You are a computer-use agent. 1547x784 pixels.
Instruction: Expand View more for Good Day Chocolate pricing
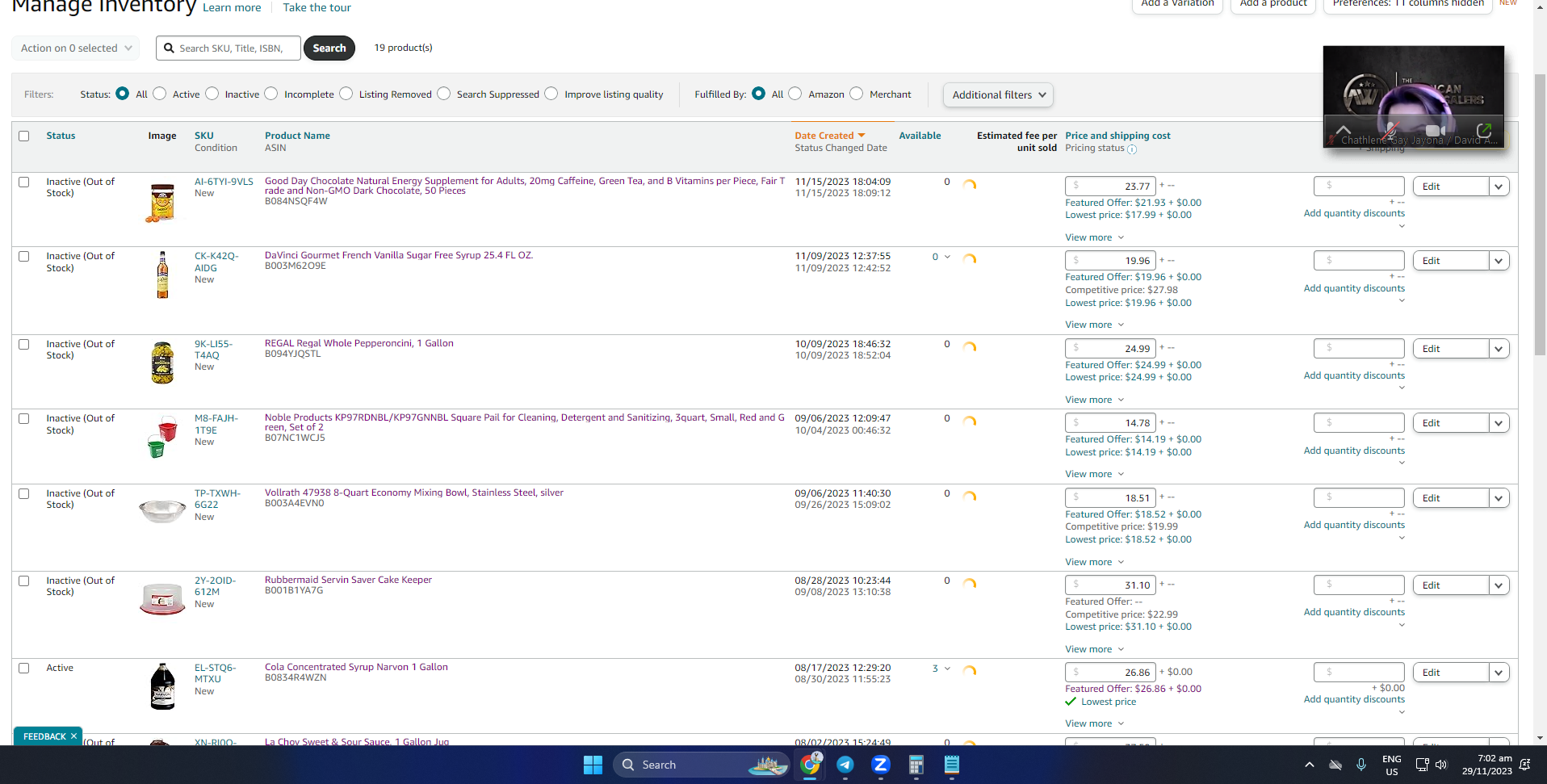(1094, 237)
